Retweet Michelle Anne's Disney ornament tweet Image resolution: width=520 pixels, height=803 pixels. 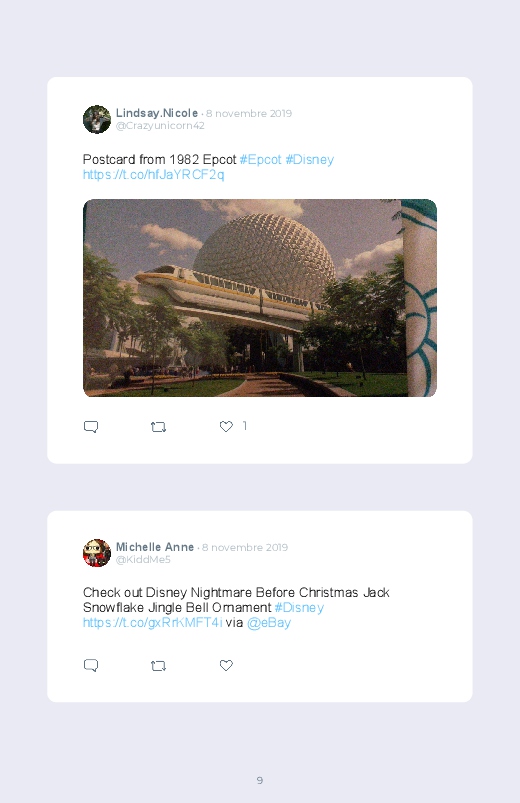(158, 665)
